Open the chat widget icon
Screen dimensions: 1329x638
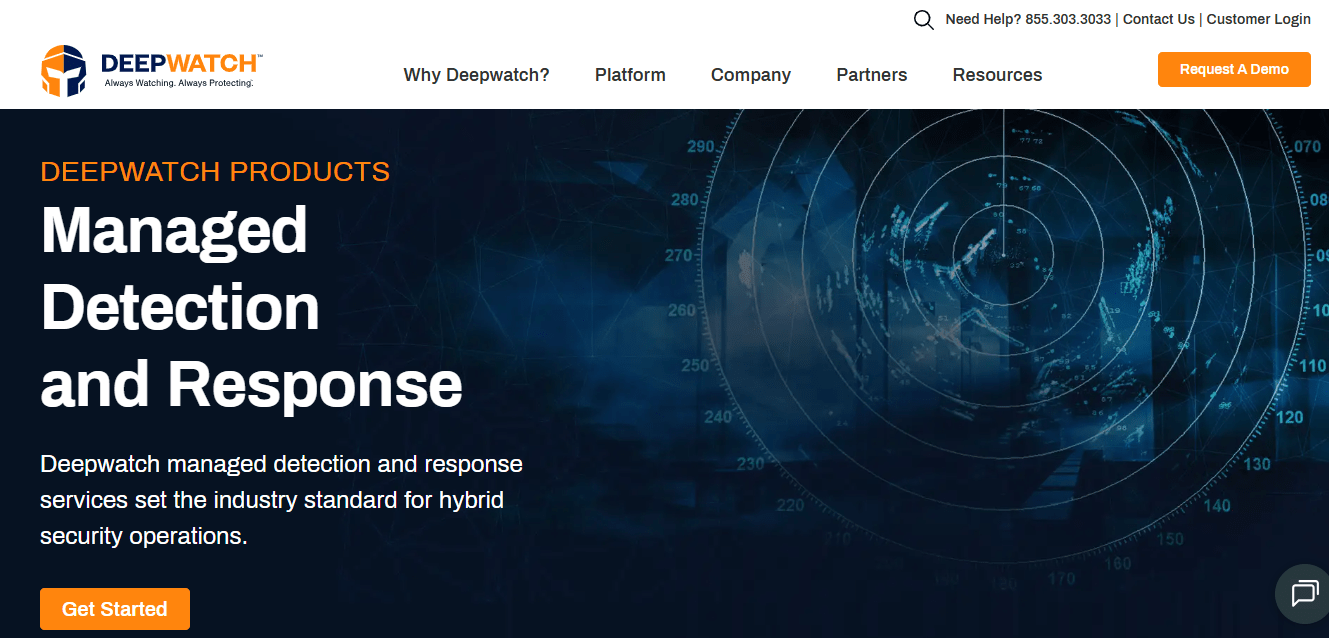[1304, 594]
